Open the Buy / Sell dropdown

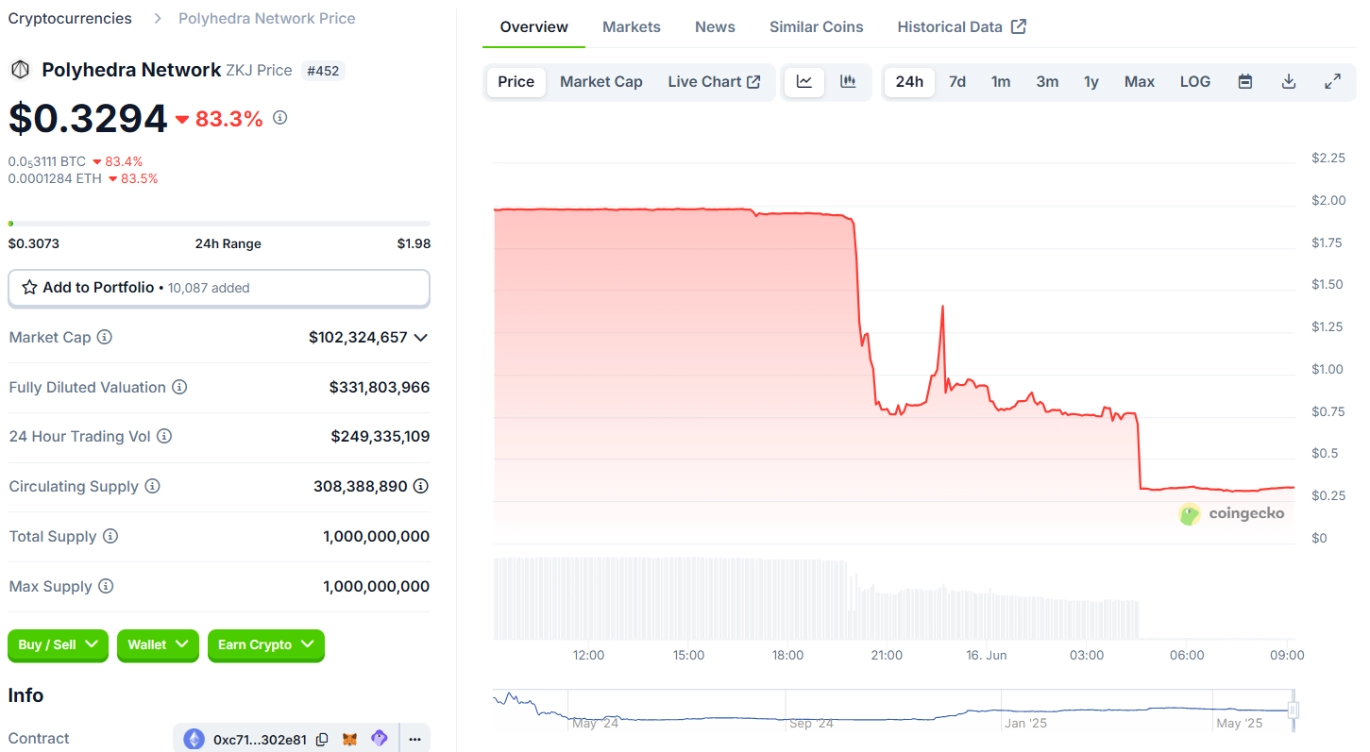58,645
